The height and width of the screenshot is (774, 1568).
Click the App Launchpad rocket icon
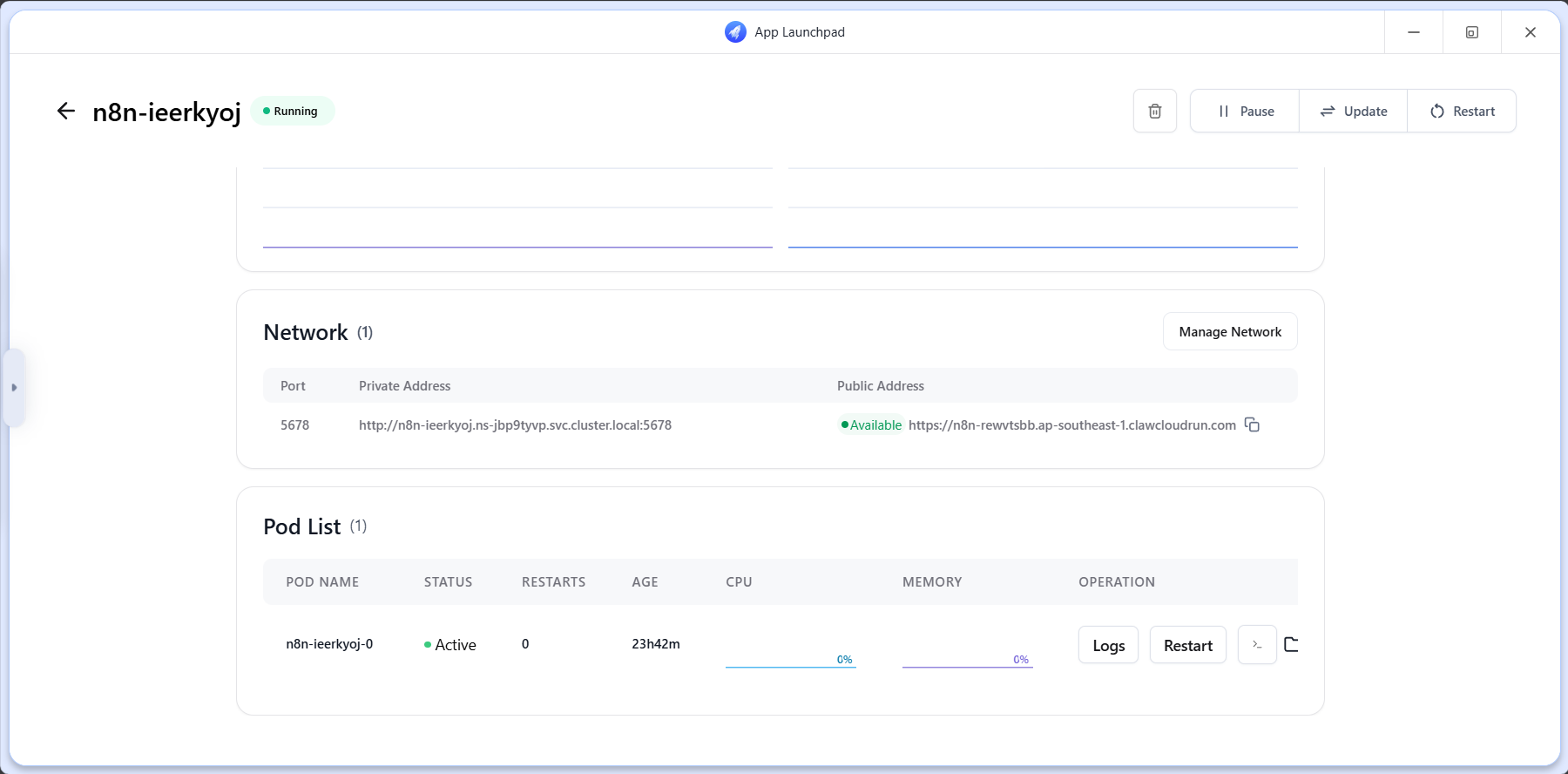735,32
